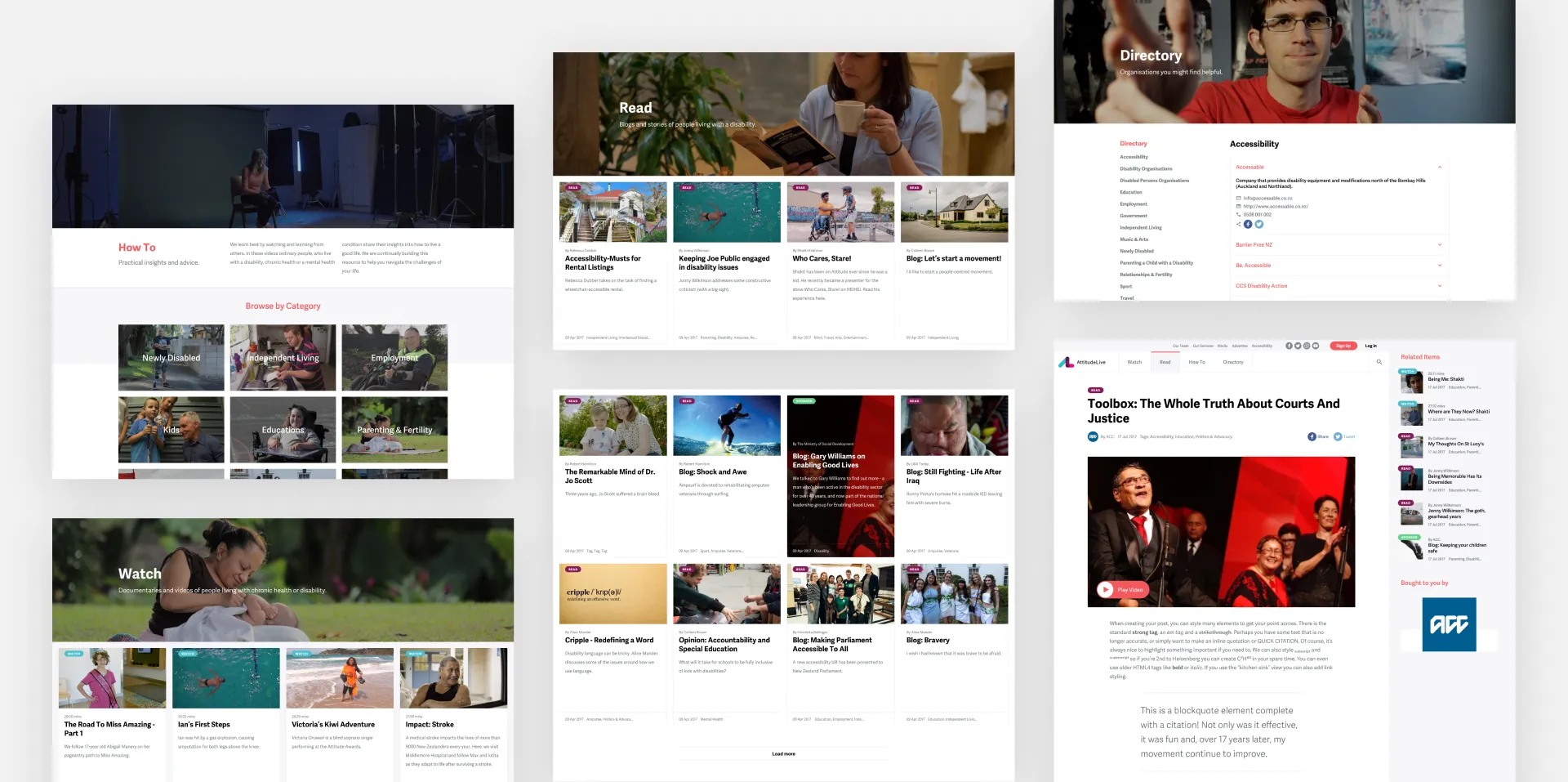
Task: Click the Load more button under the article grid
Action: 783,753
